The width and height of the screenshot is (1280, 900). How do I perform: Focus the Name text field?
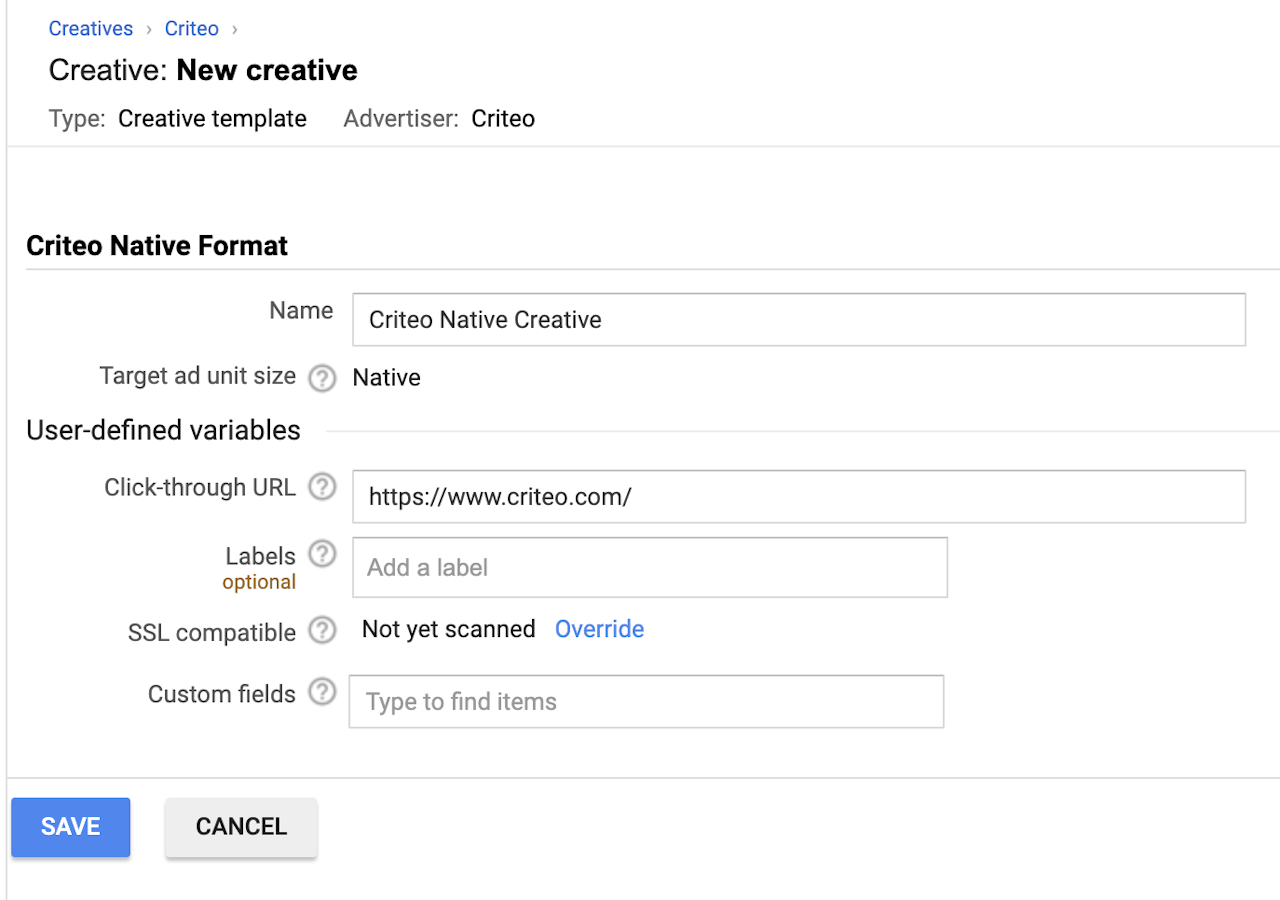point(798,320)
